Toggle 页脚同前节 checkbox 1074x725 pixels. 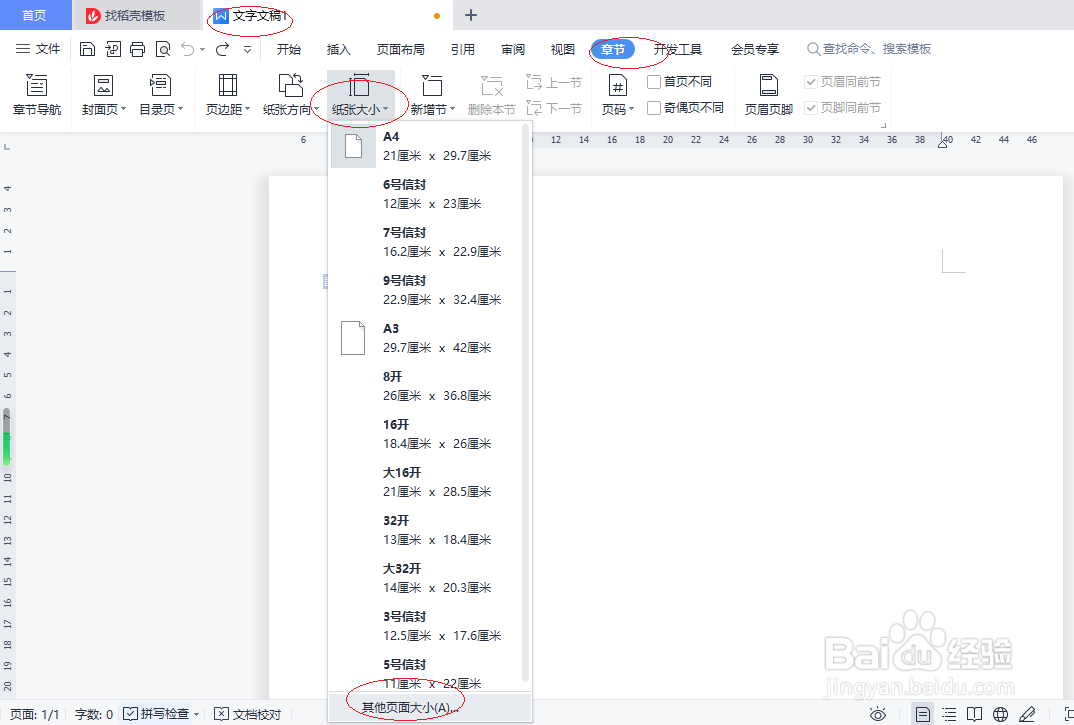click(x=811, y=108)
